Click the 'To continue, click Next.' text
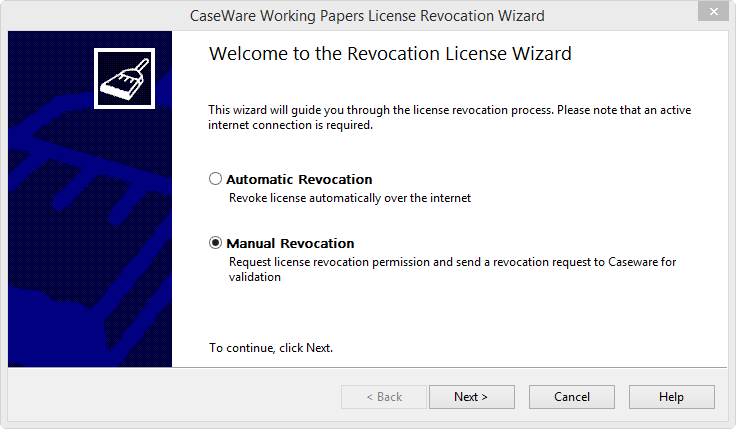The image size is (736, 429). (271, 348)
